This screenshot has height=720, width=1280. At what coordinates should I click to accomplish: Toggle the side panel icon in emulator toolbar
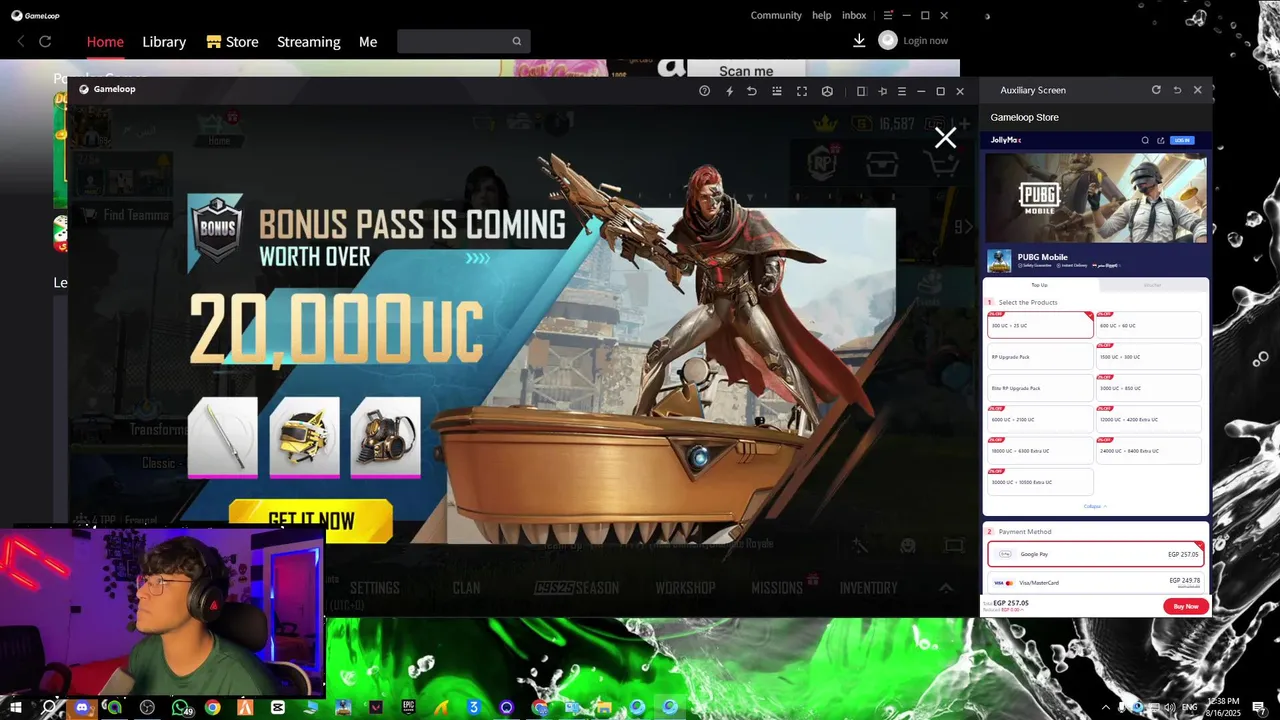click(x=861, y=91)
